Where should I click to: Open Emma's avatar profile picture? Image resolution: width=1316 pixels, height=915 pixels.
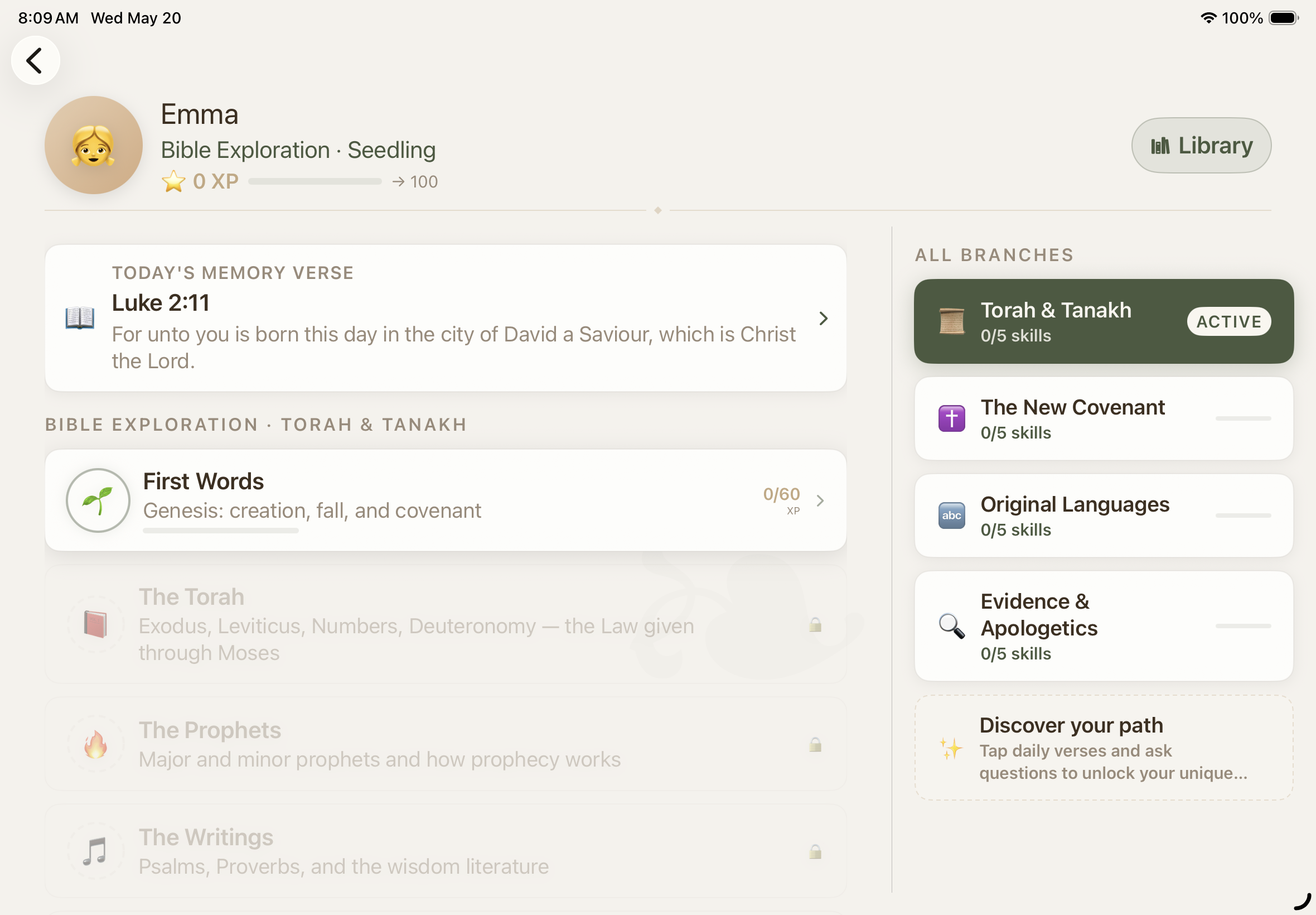tap(93, 145)
